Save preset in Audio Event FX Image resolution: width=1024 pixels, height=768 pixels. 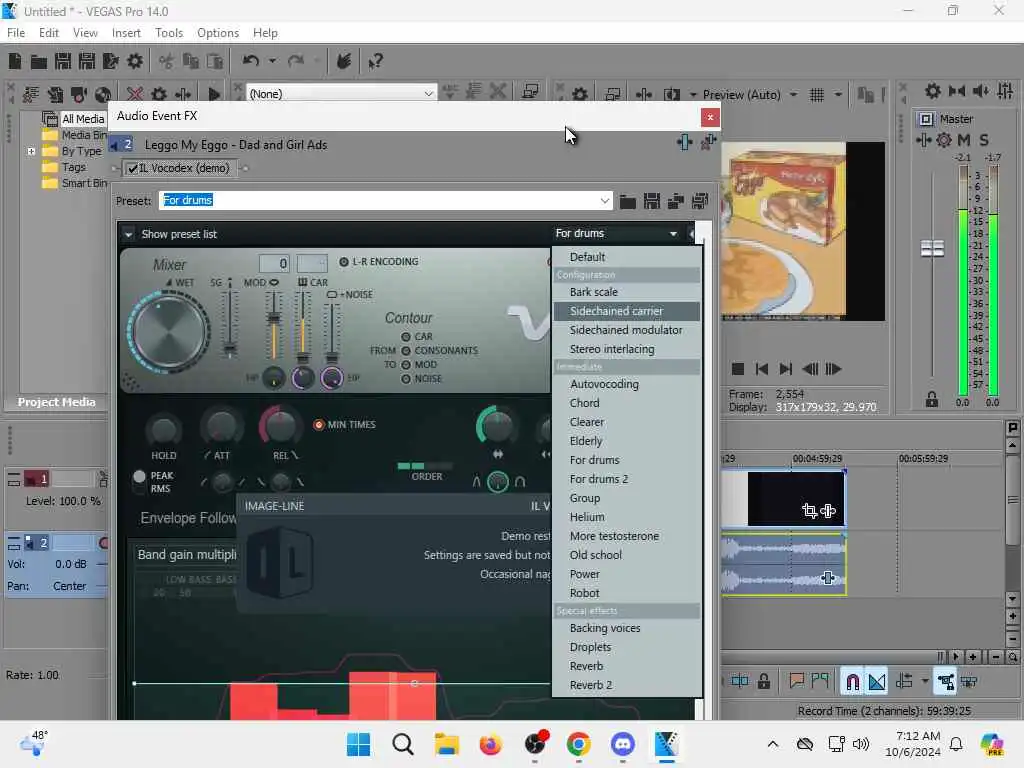click(652, 201)
